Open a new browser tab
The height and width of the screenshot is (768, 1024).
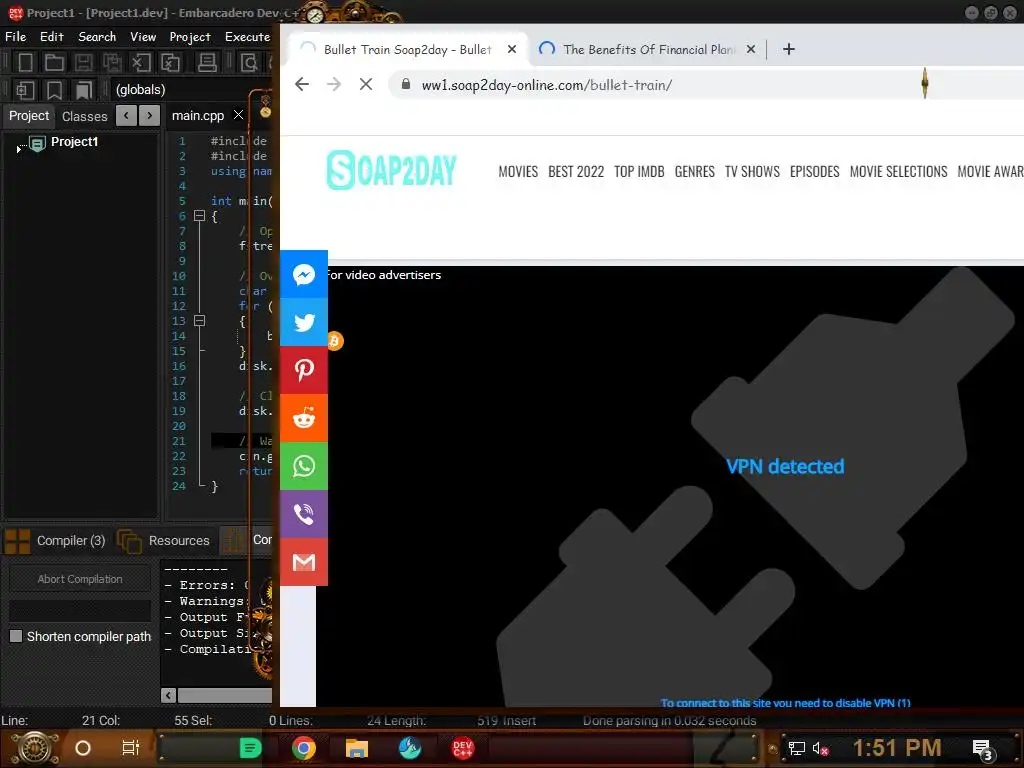[x=789, y=49]
